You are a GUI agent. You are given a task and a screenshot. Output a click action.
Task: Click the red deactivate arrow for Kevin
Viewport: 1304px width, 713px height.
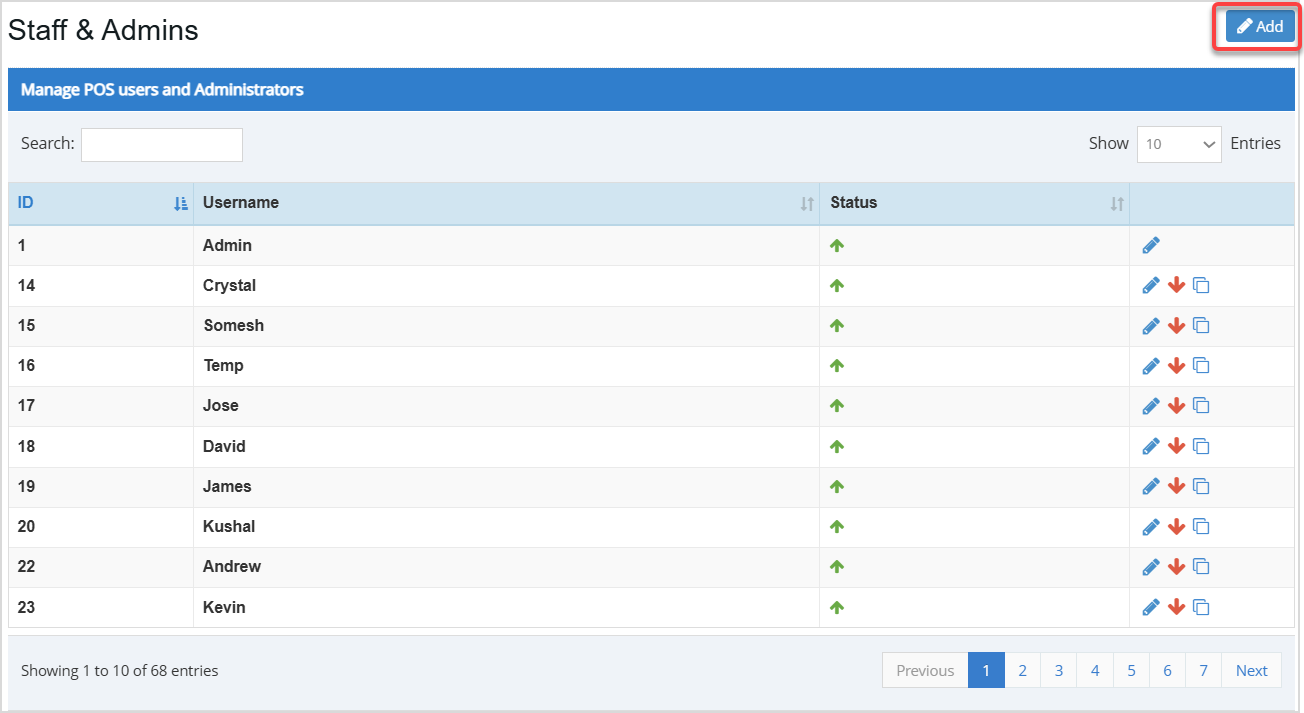(1175, 606)
